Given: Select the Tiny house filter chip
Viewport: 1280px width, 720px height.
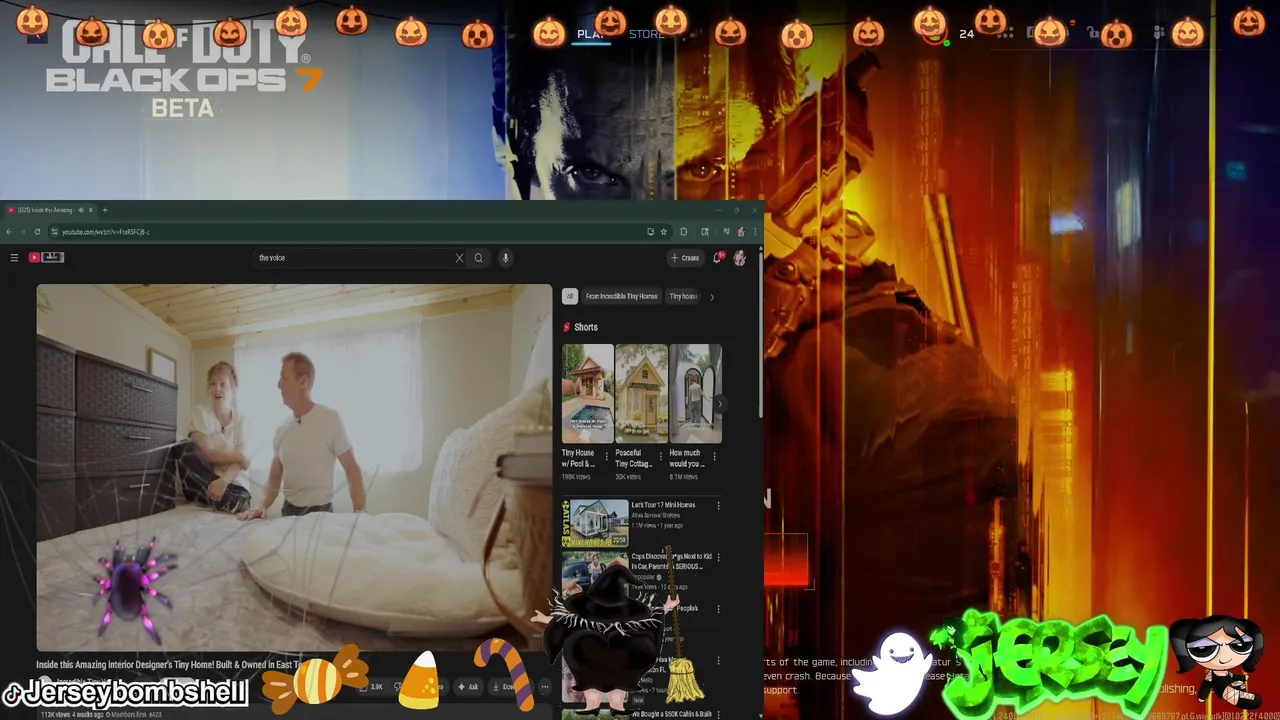Looking at the screenshot, I should pos(684,296).
